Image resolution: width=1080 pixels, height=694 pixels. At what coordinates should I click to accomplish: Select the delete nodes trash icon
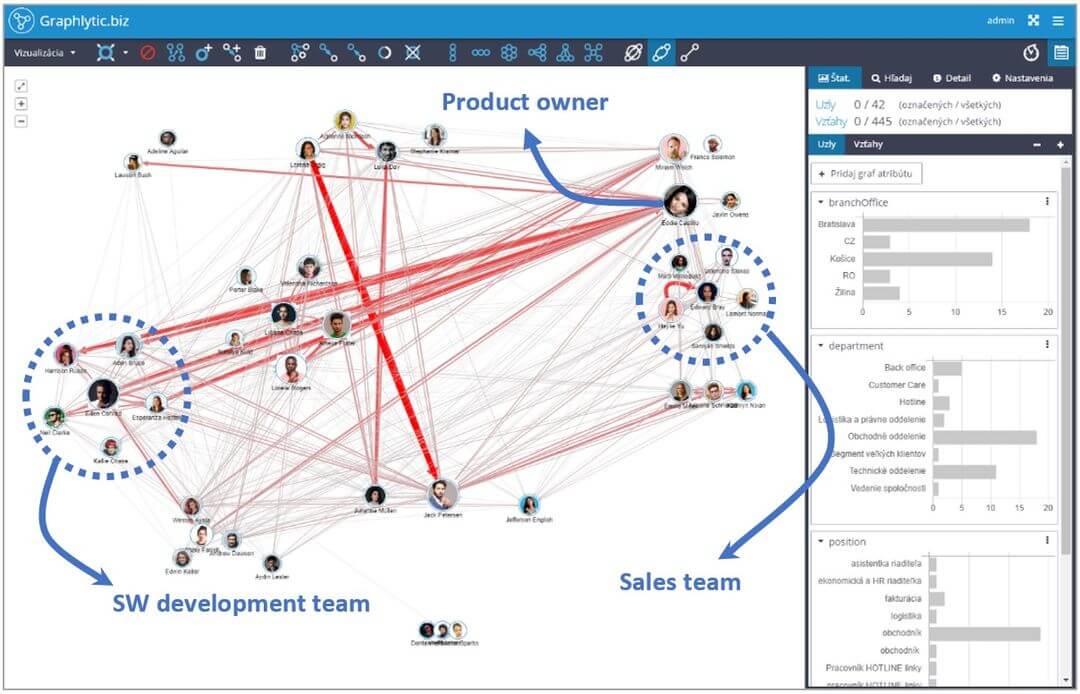[259, 51]
